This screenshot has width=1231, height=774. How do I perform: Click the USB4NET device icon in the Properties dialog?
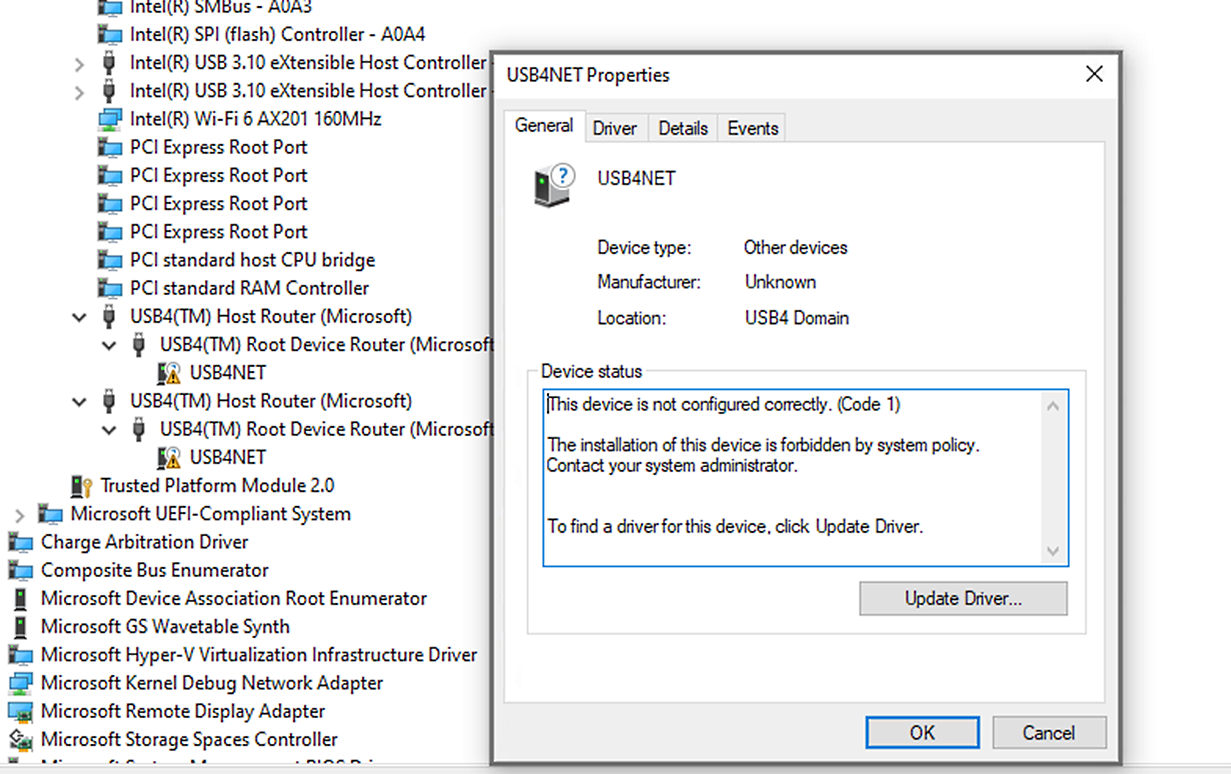(x=554, y=185)
